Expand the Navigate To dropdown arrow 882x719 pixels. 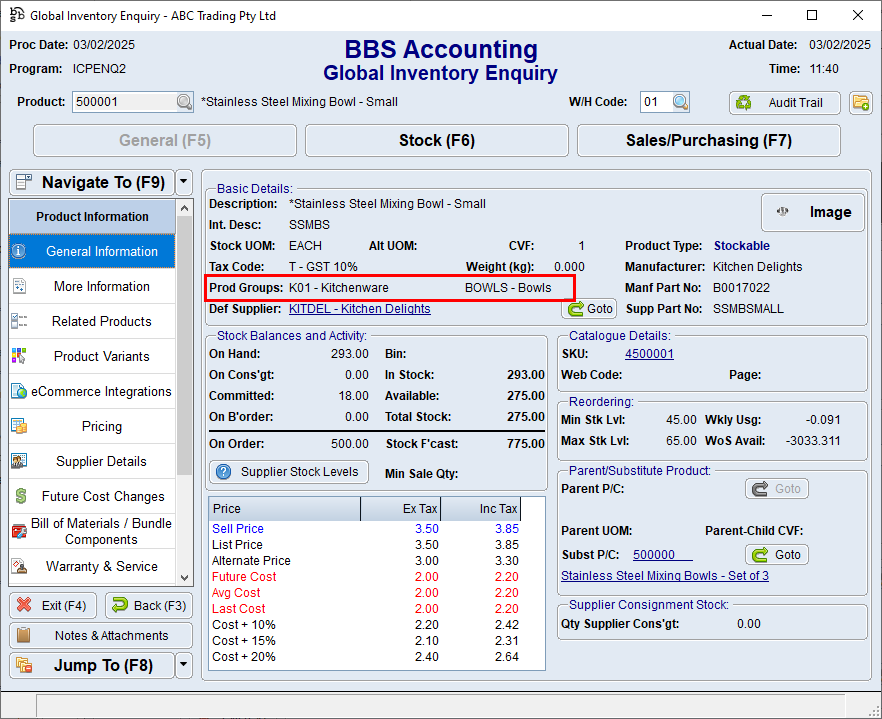[183, 182]
